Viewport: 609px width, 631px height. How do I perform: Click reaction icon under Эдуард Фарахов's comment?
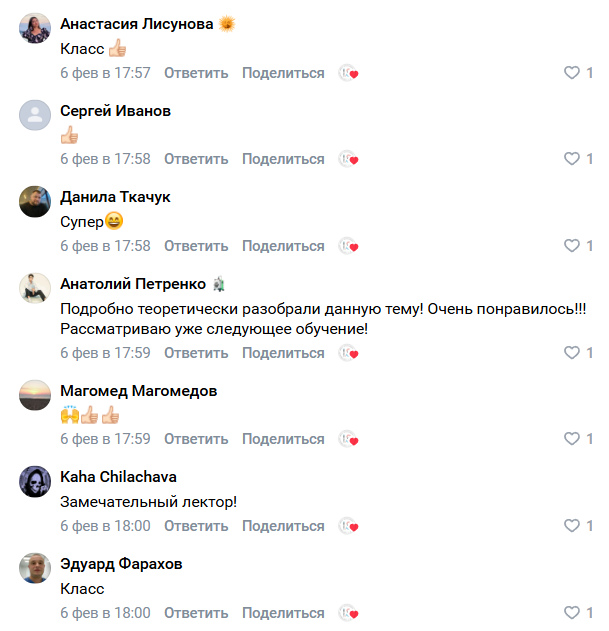348,613
